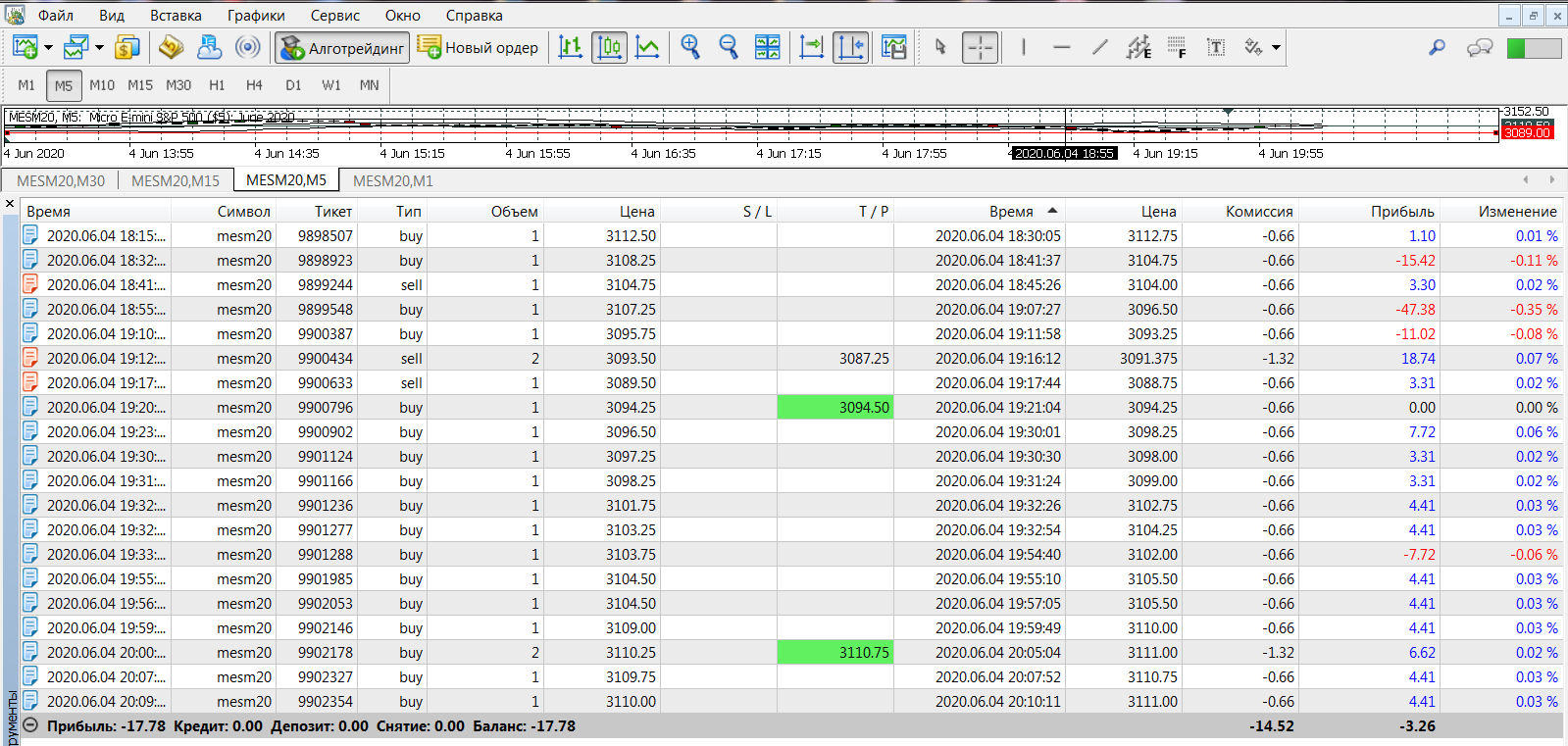Expand the new chart dropdown arrow
The width and height of the screenshot is (1568, 746).
click(48, 47)
